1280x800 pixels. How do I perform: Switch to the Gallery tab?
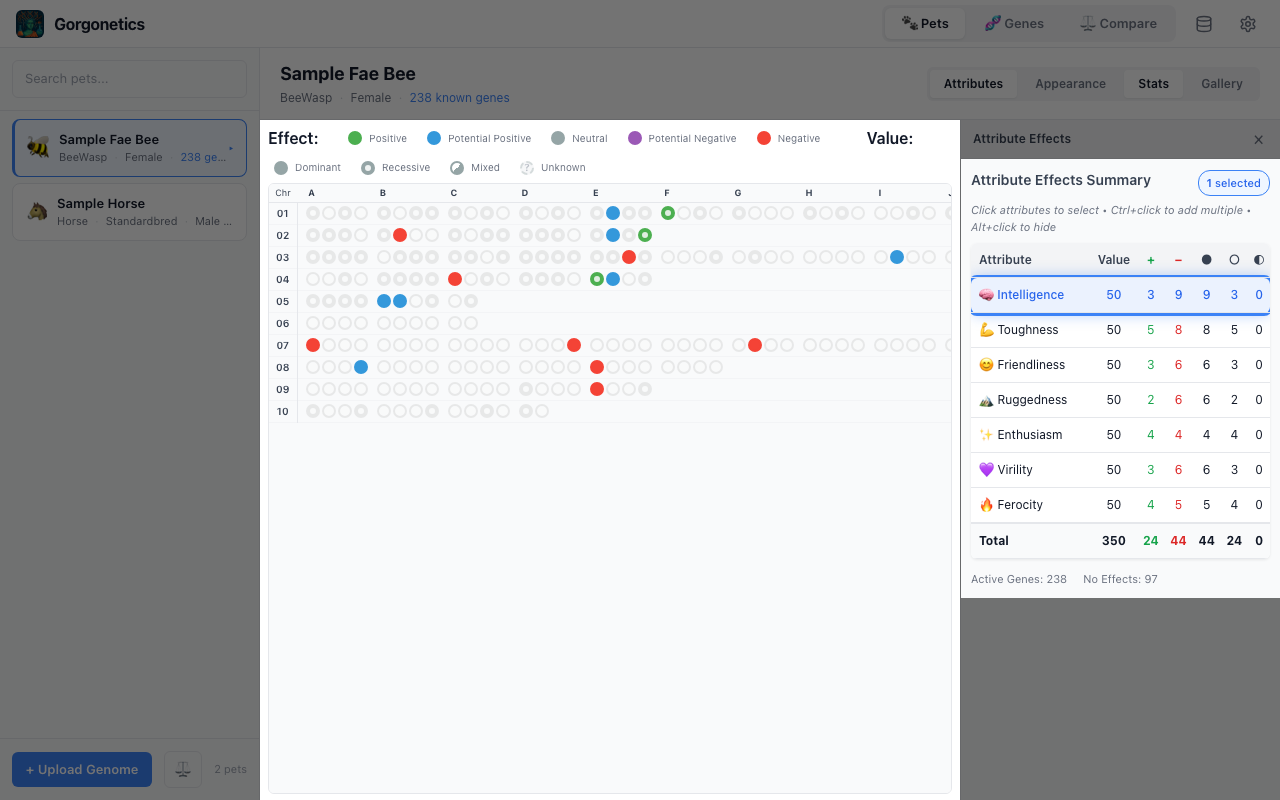(x=1220, y=83)
